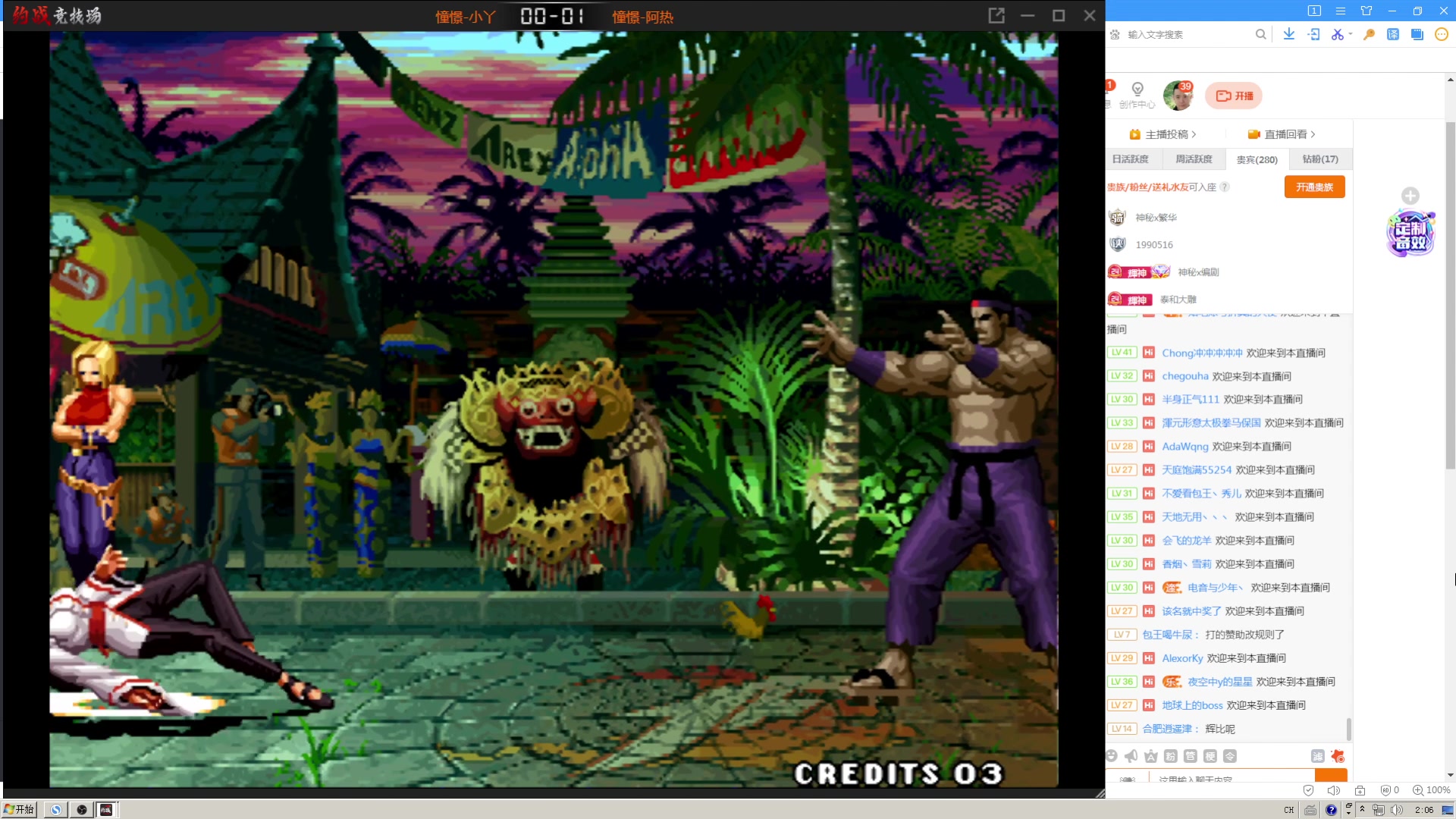Click the red splash effects icon in chat toolbar
1456x819 pixels.
point(1338,756)
